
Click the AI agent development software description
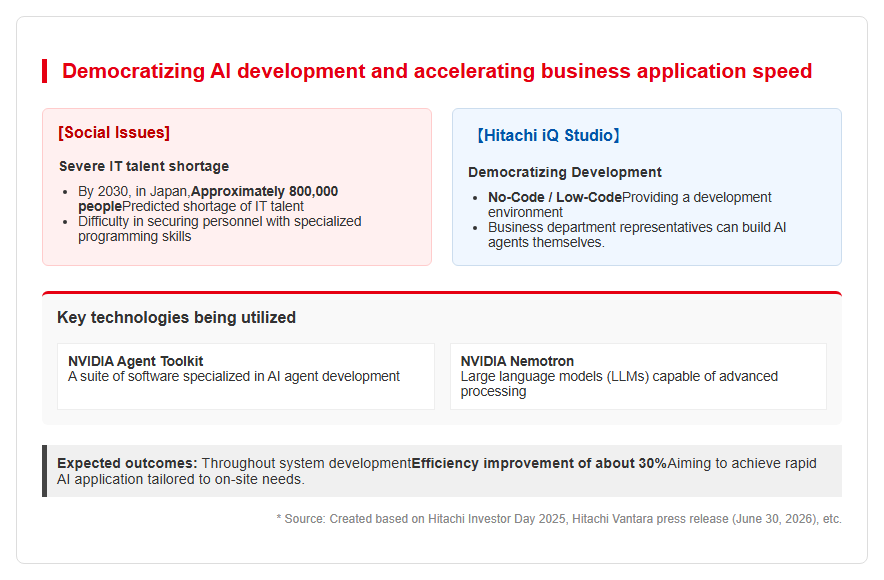(x=234, y=377)
